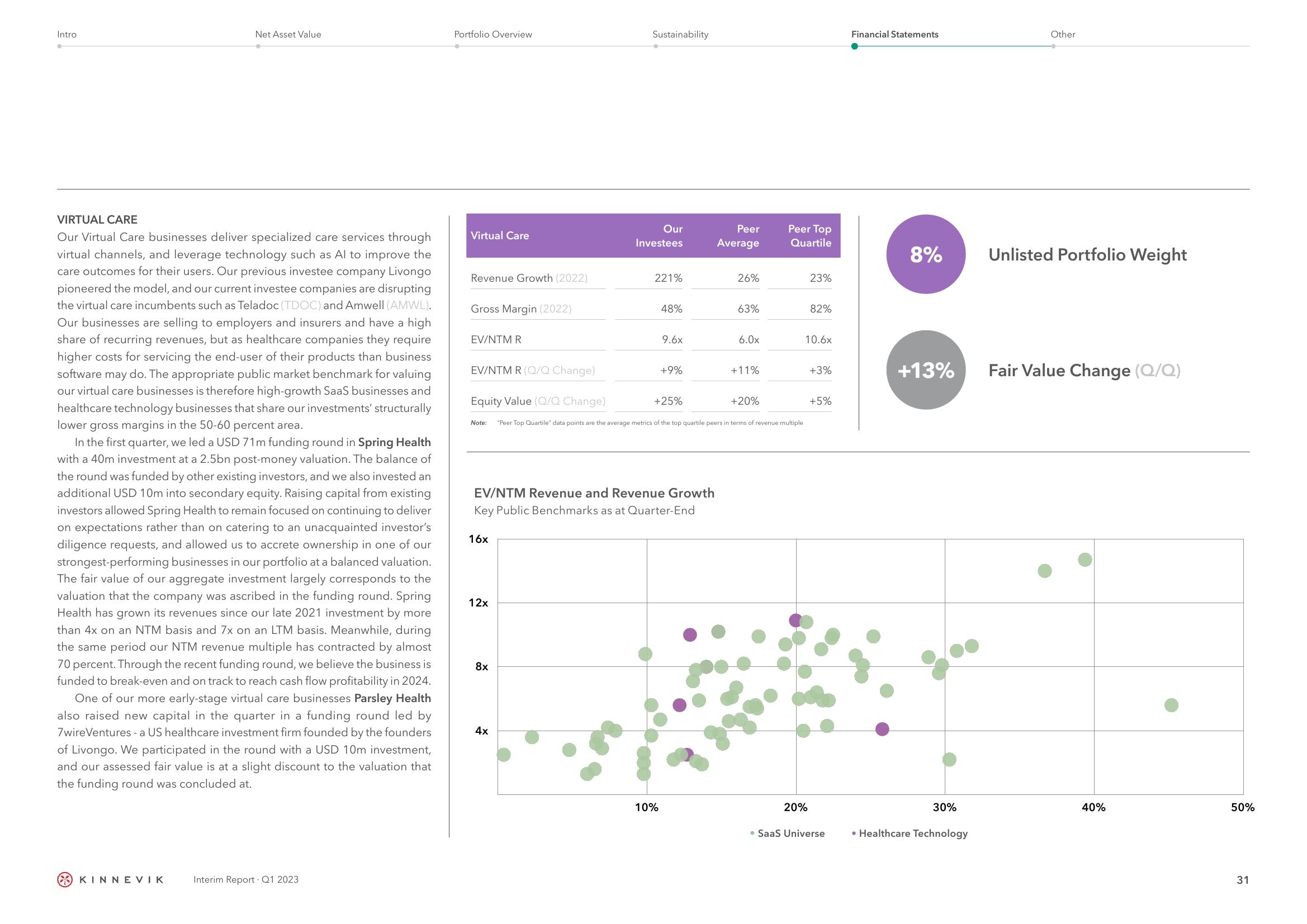The image size is (1307, 924).
Task: Click the SaaS Universe legend label
Action: (x=791, y=833)
